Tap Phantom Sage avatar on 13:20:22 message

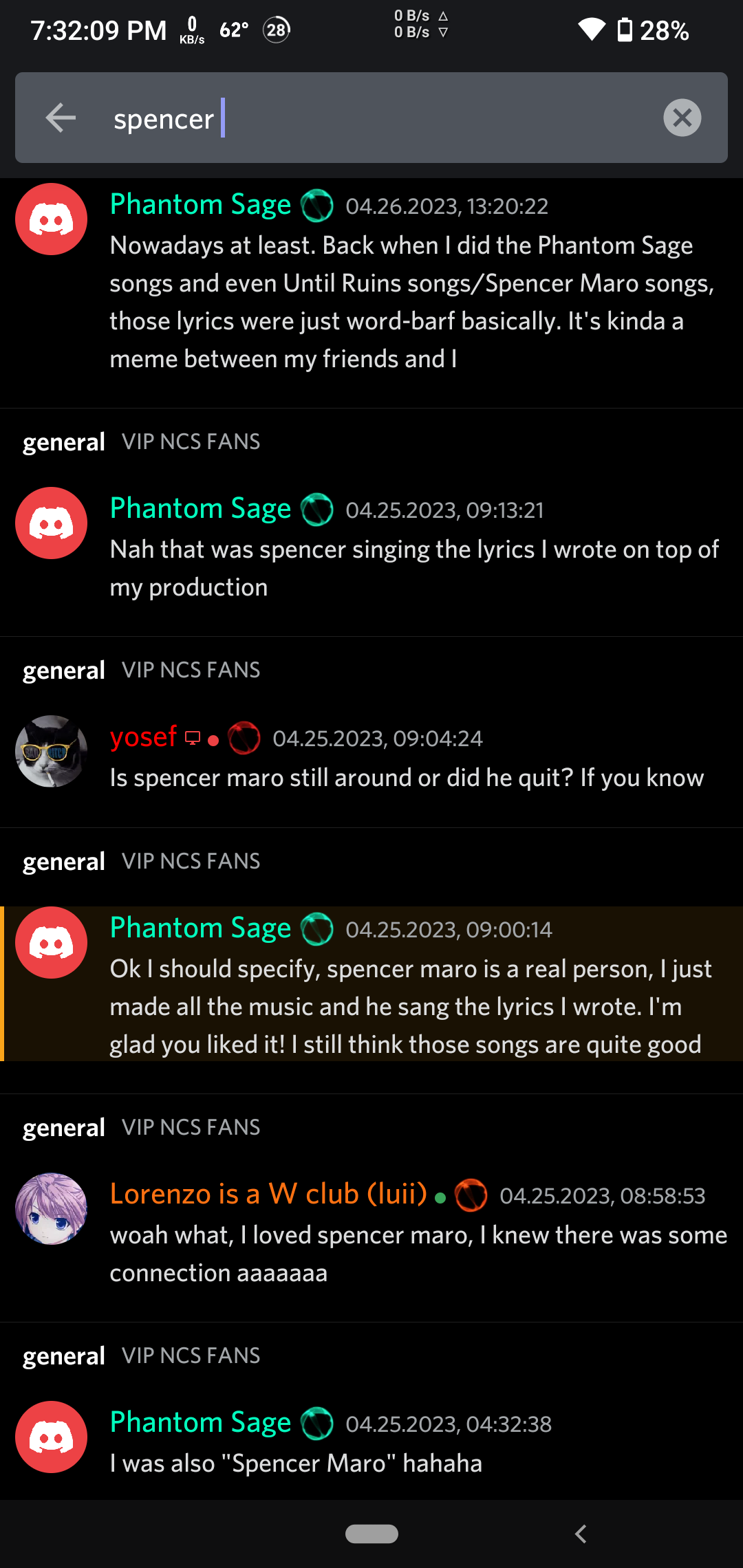tap(52, 219)
